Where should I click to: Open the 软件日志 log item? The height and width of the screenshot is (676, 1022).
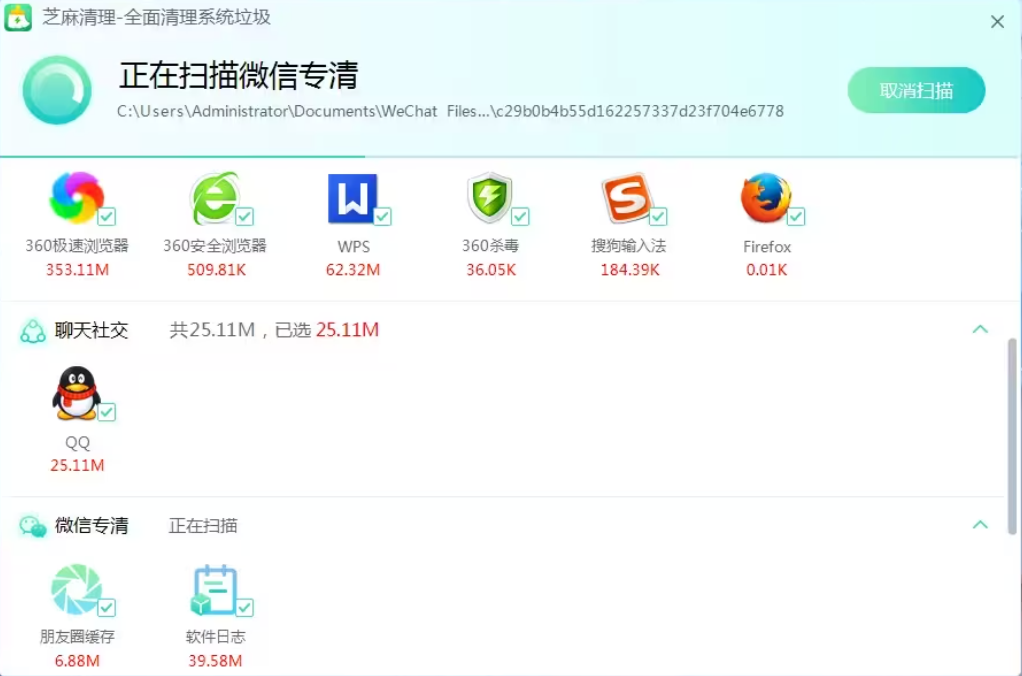point(217,592)
